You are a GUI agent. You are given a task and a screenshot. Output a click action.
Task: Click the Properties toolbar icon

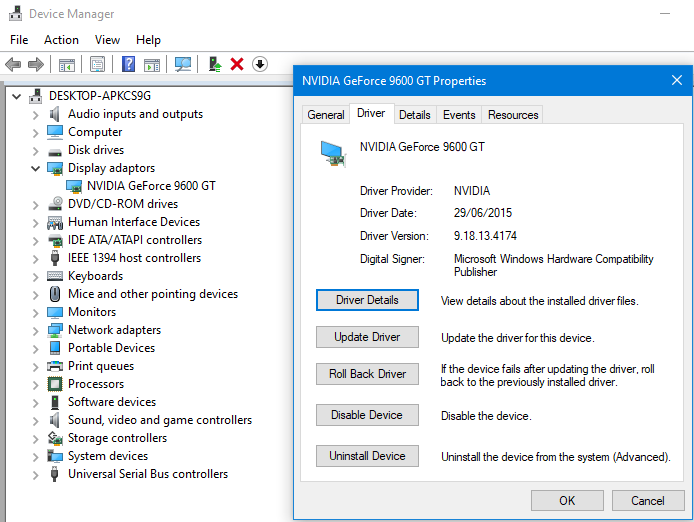tap(97, 65)
